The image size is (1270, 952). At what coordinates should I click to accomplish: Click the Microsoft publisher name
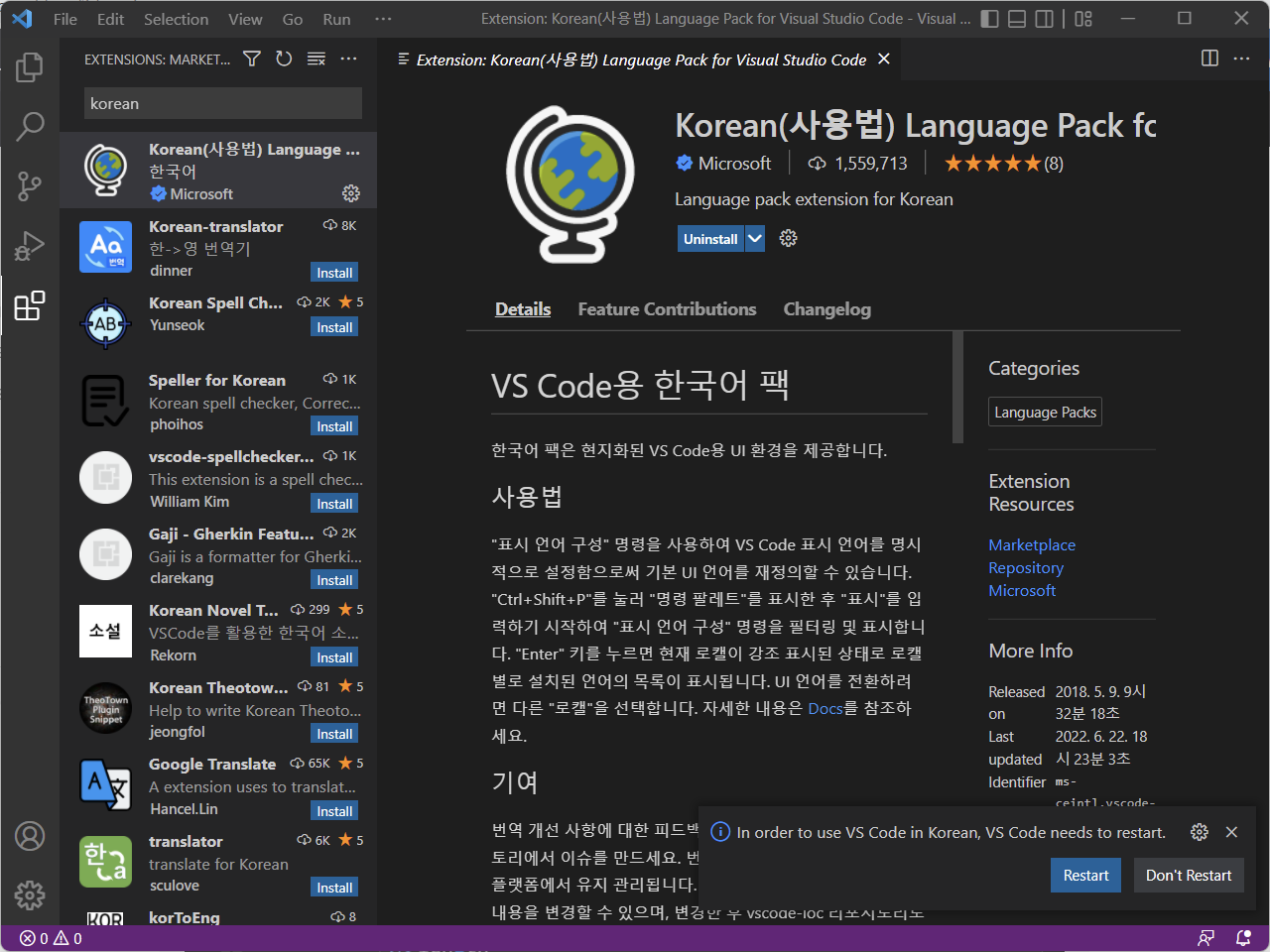pyautogui.click(x=734, y=163)
